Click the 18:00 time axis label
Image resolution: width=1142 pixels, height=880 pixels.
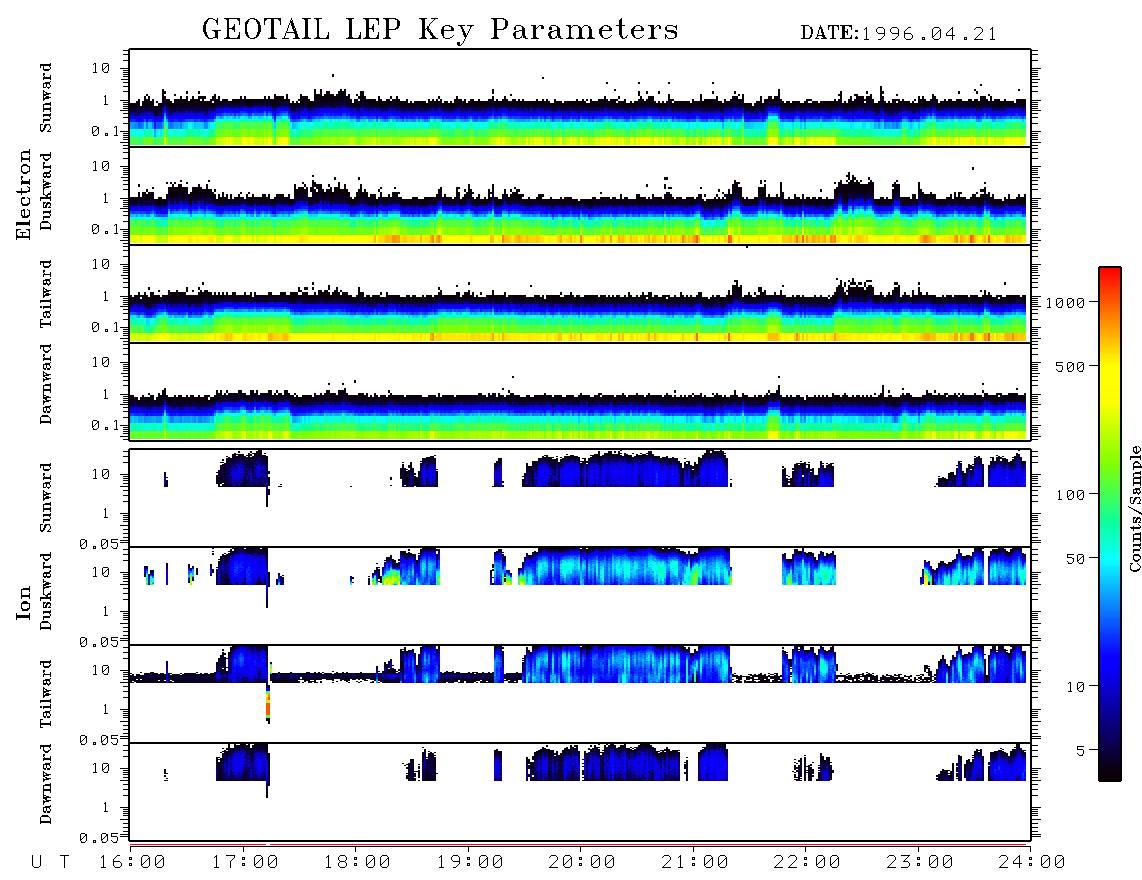pyautogui.click(x=357, y=862)
